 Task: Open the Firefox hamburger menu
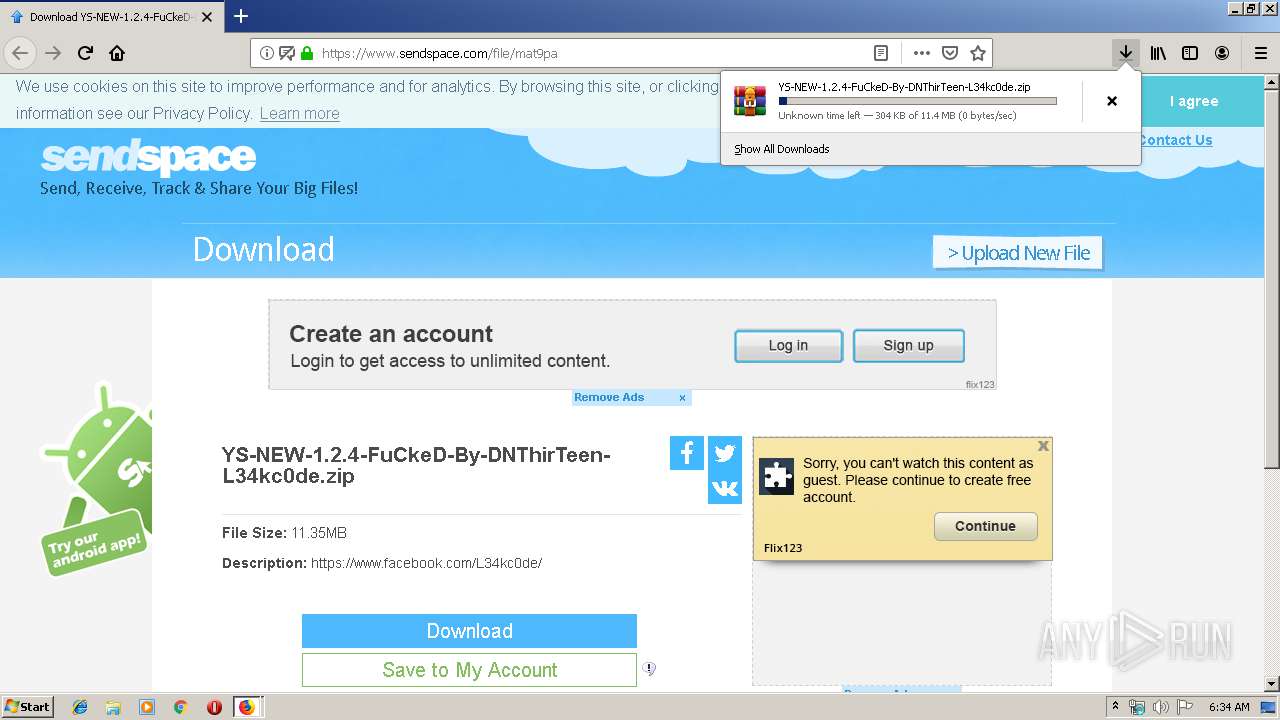click(1261, 53)
